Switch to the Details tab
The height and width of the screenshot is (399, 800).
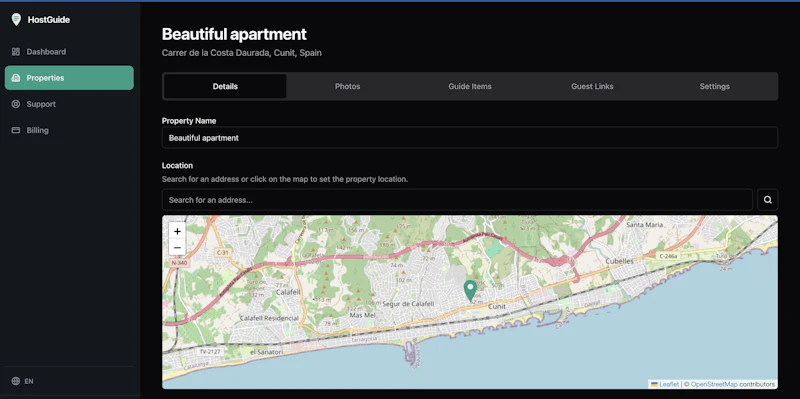coord(225,86)
